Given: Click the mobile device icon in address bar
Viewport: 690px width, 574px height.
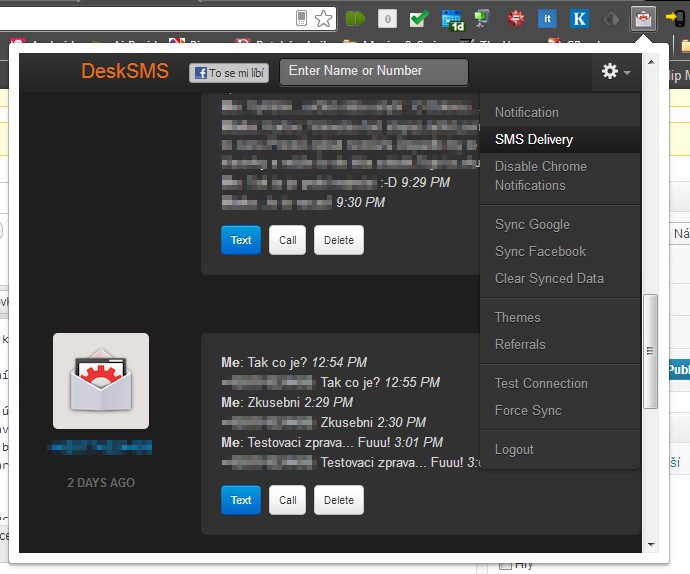Looking at the screenshot, I should click(301, 18).
